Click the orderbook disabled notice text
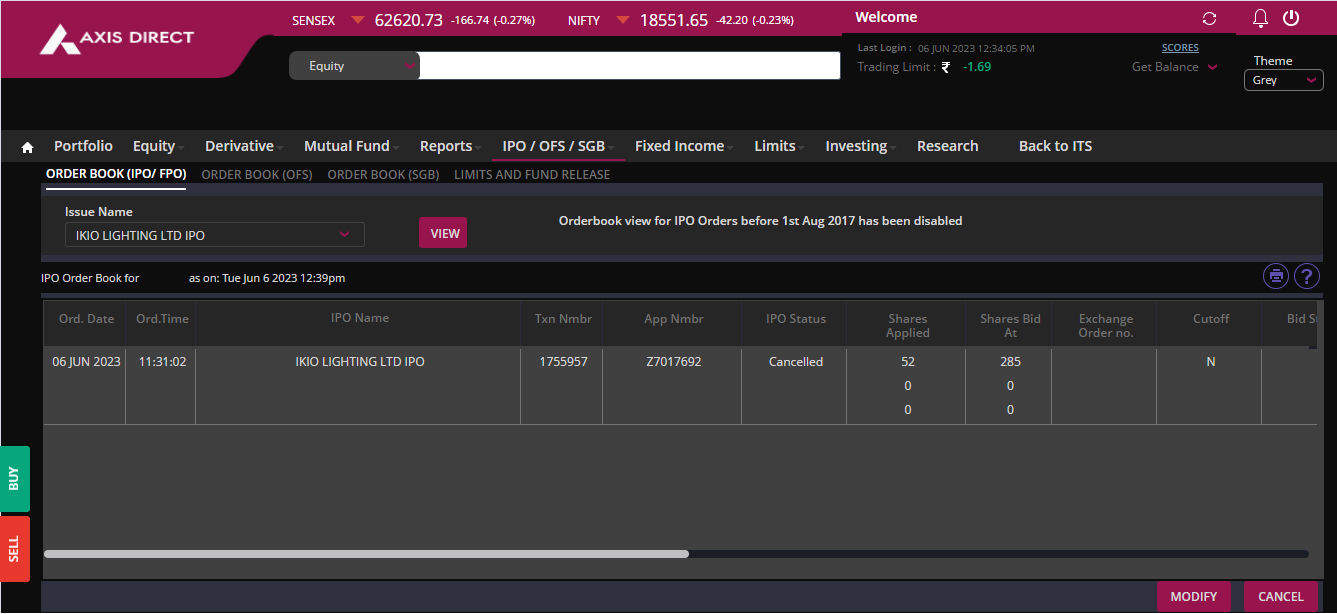 (x=760, y=221)
